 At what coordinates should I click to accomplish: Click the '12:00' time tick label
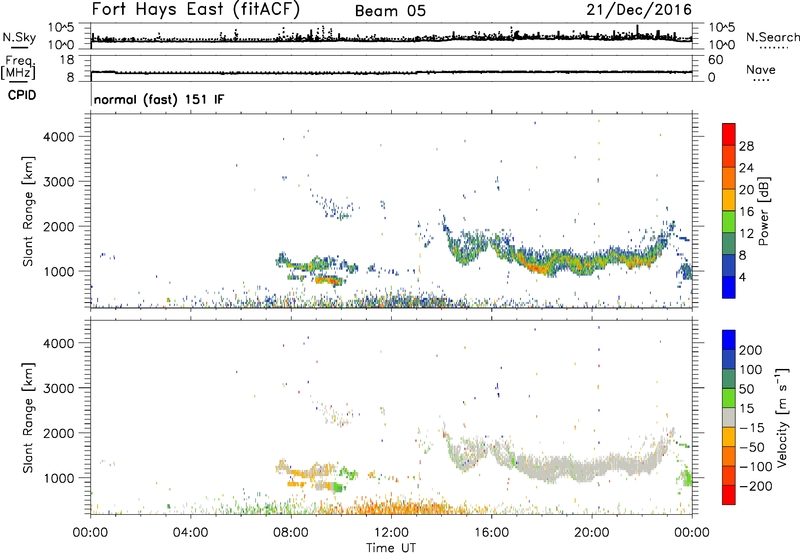point(391,533)
